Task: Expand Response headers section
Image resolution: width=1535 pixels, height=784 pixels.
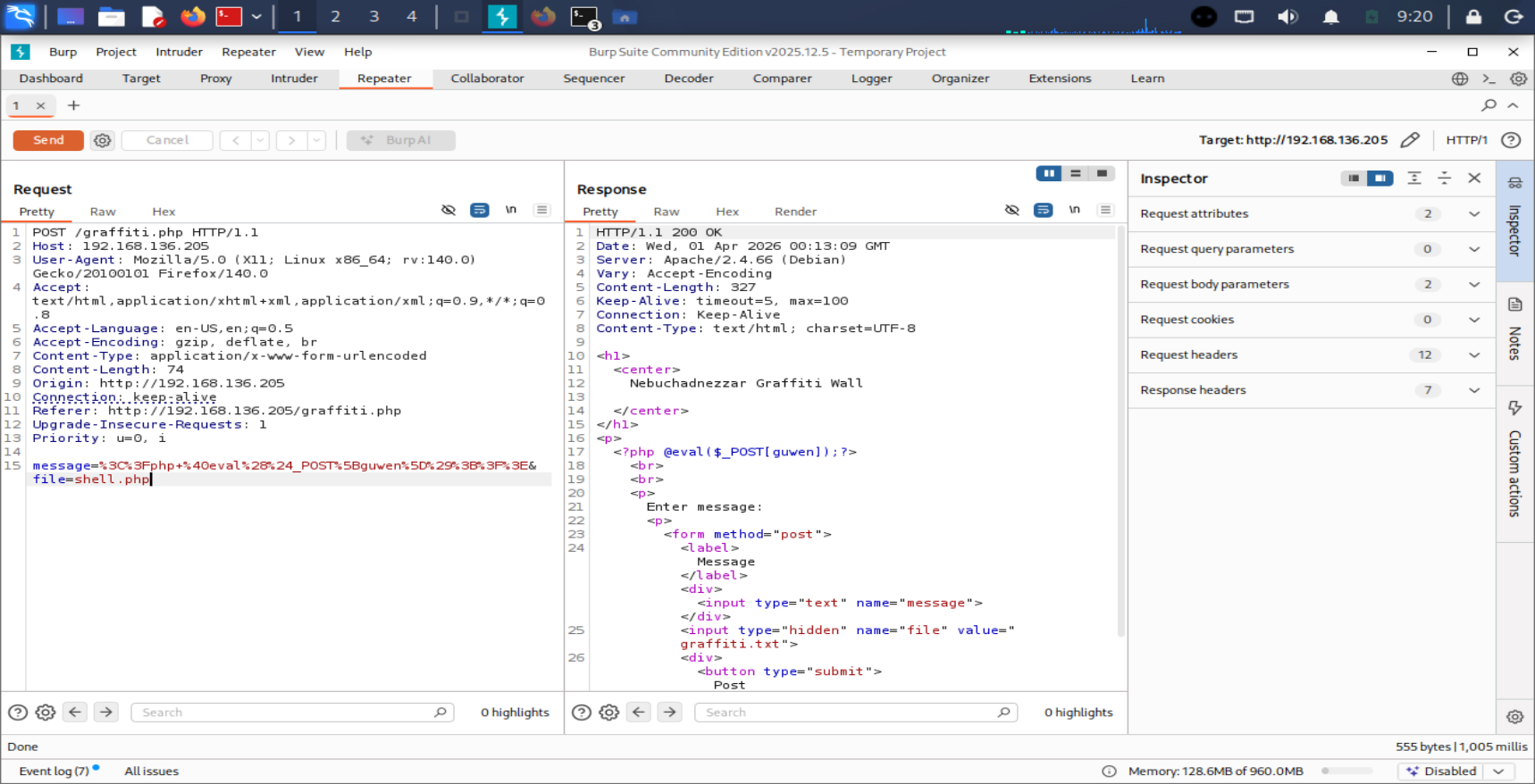Action: pos(1474,390)
